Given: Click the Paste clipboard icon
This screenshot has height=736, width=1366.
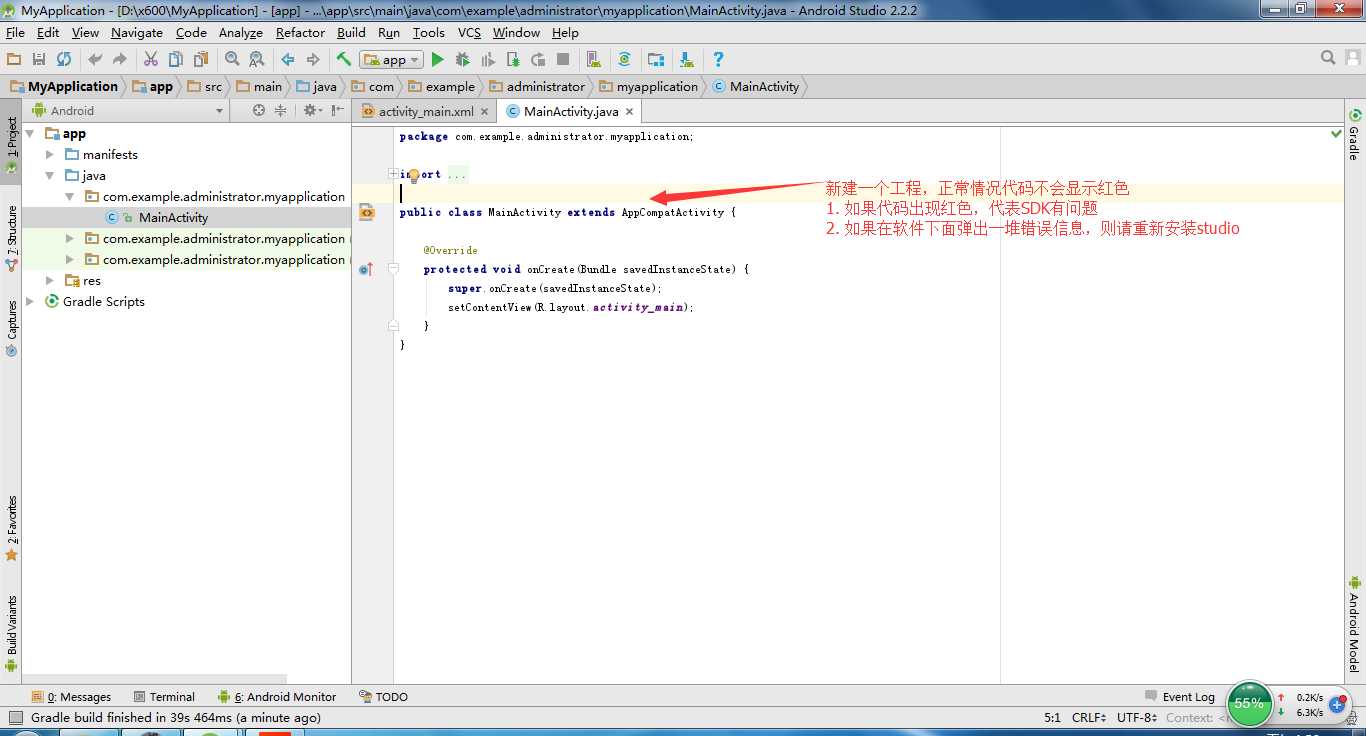Looking at the screenshot, I should tap(201, 60).
